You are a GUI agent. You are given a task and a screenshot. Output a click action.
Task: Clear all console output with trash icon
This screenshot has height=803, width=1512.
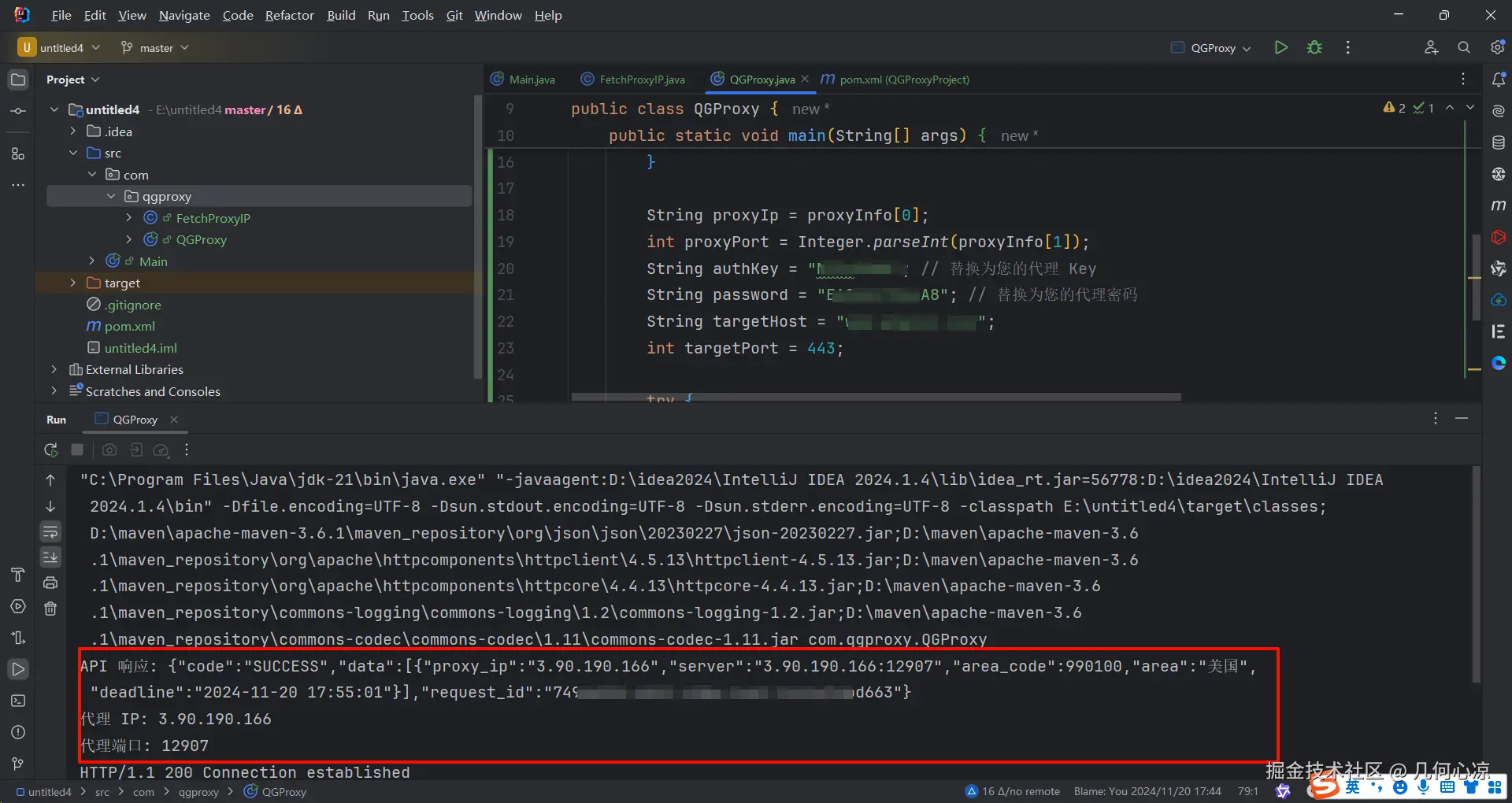(50, 609)
